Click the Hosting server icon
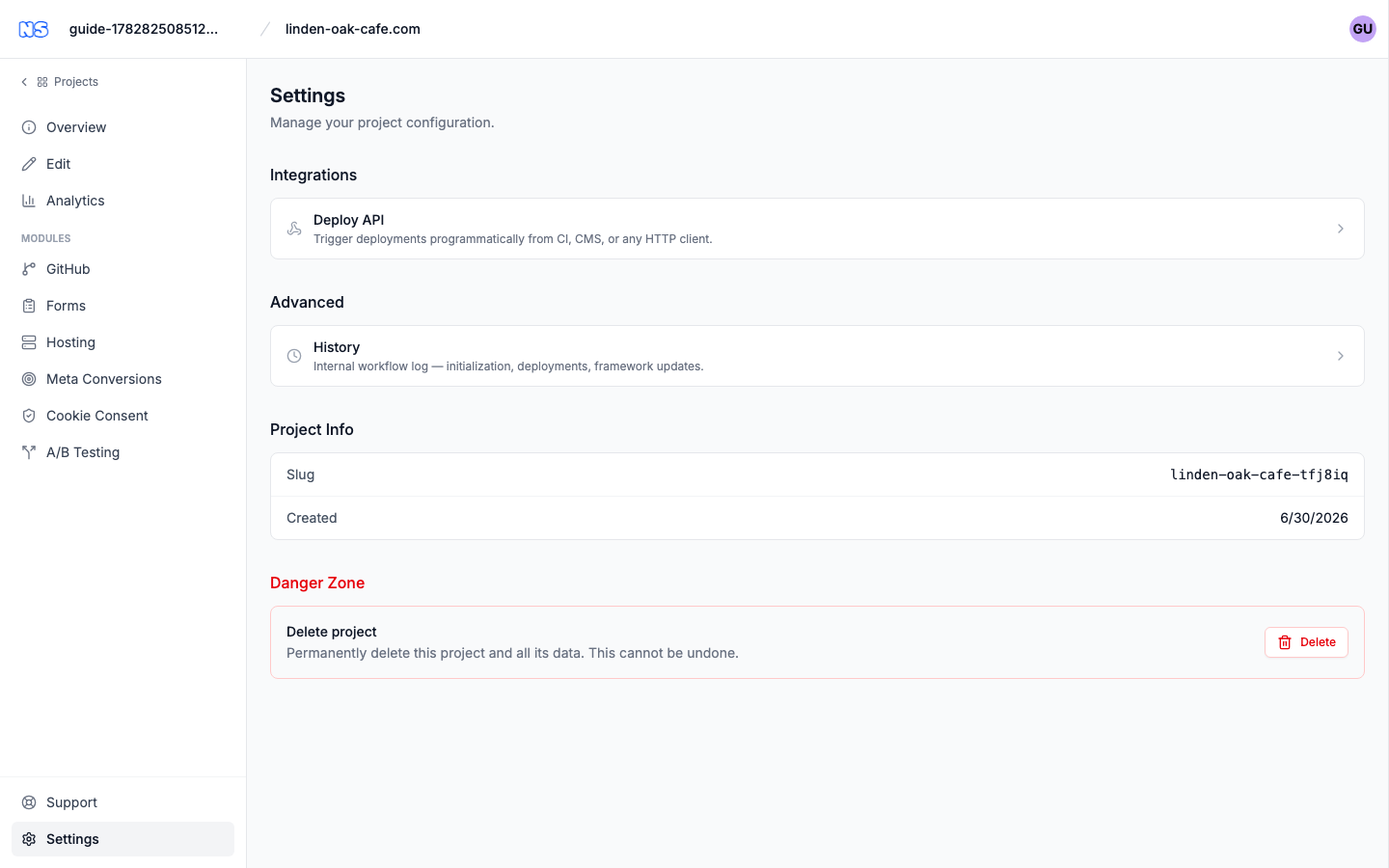The image size is (1389, 868). (29, 342)
